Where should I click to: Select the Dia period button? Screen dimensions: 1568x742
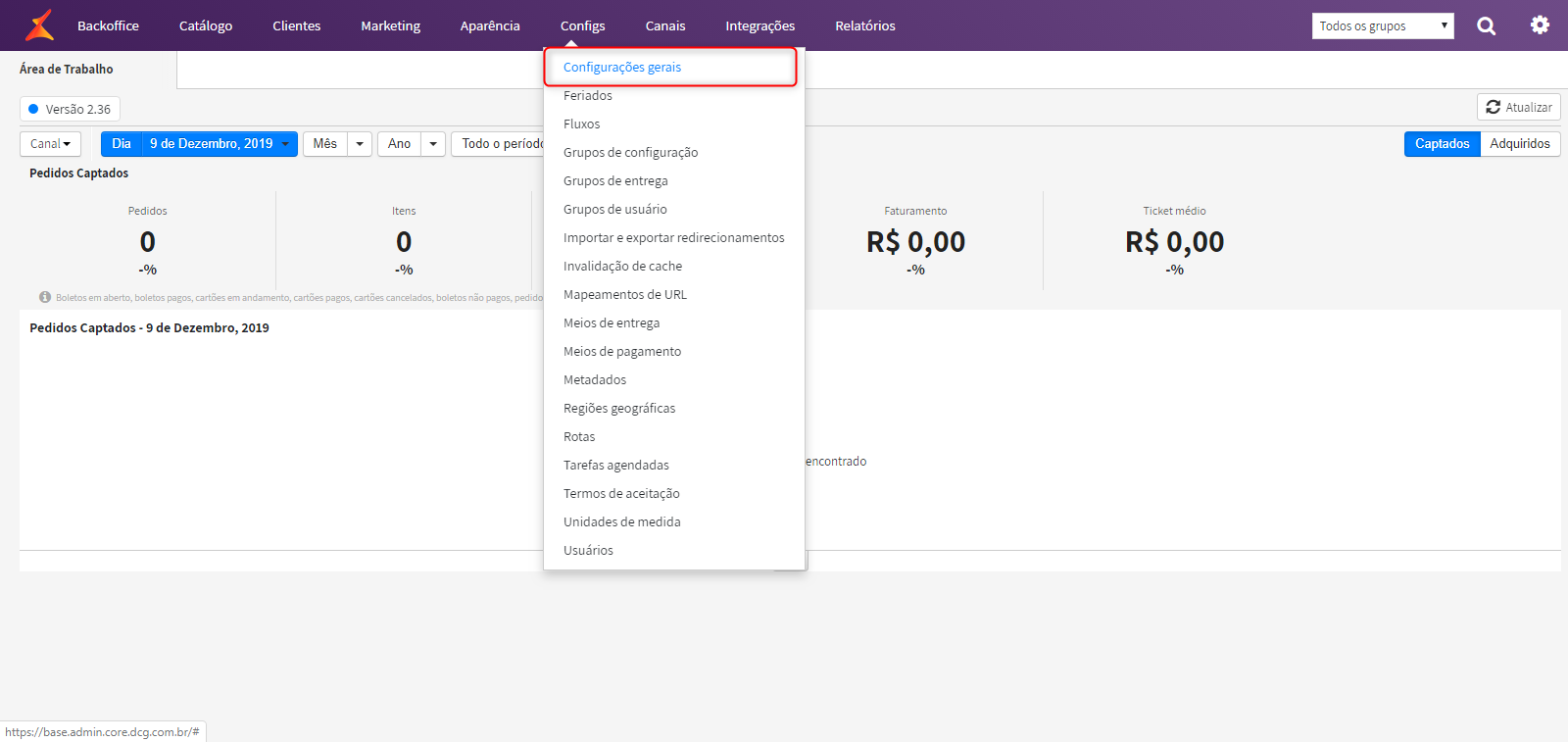122,144
